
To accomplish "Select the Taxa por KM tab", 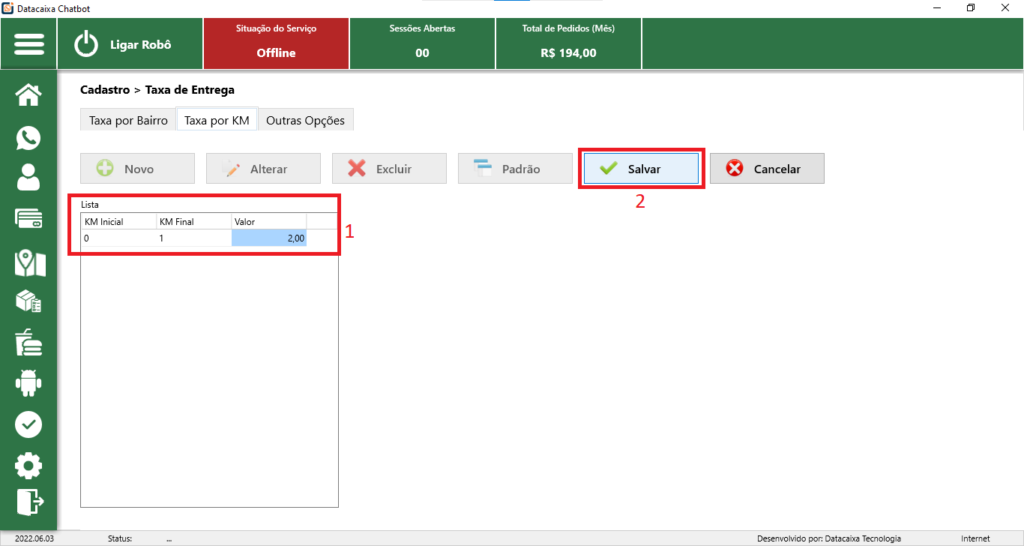I will [217, 120].
